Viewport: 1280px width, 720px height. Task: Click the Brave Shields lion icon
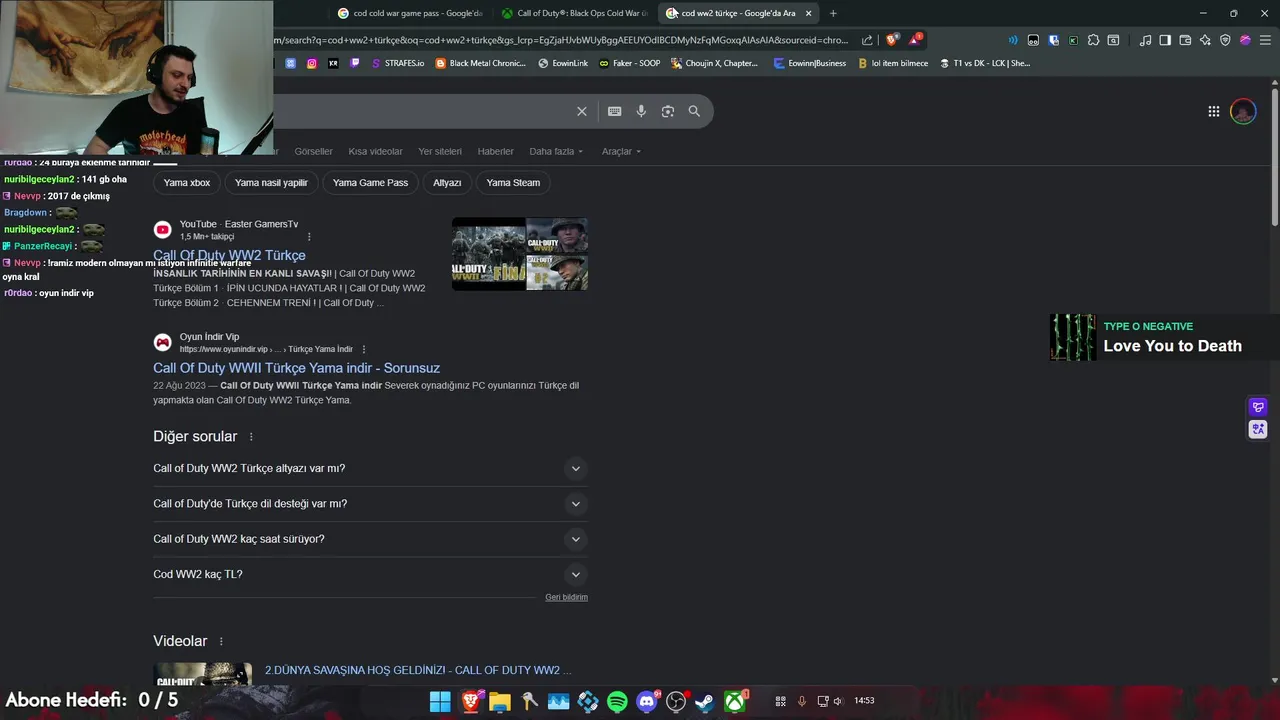[891, 40]
